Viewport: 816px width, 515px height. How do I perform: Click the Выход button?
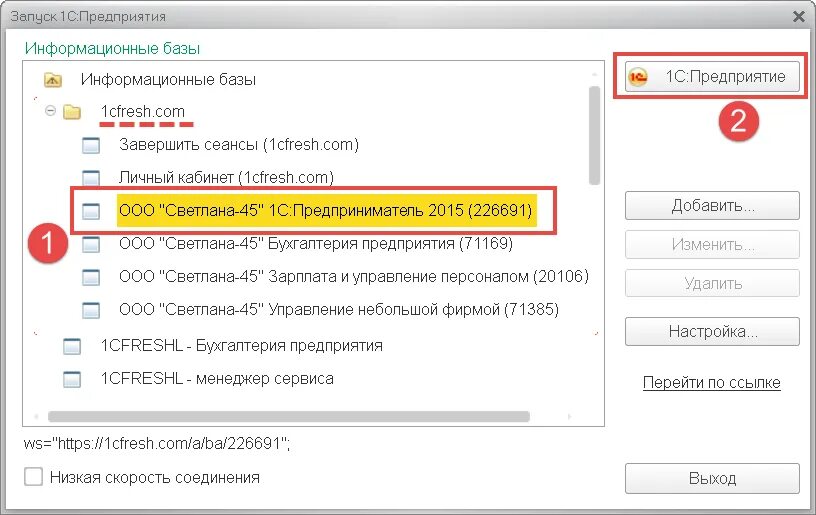click(712, 478)
